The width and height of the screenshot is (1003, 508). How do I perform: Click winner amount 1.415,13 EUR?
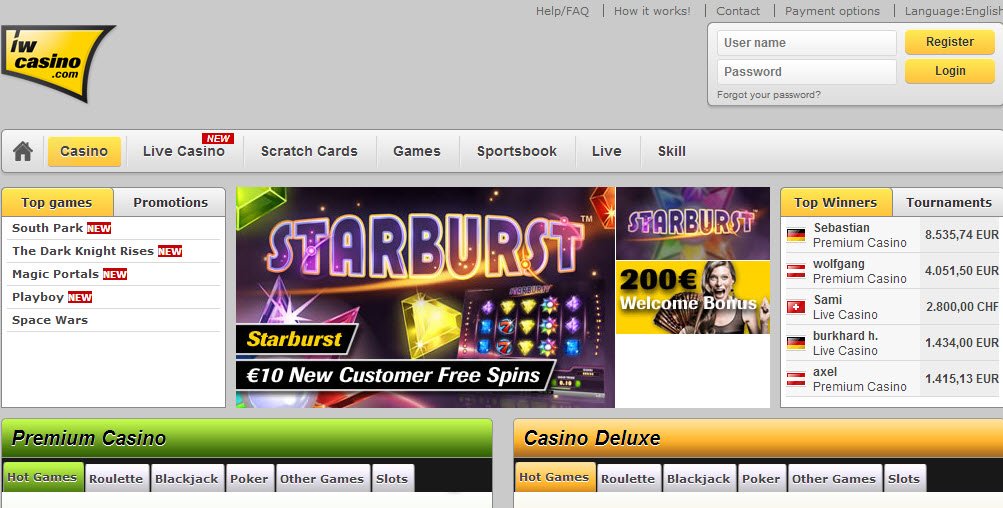(x=961, y=379)
